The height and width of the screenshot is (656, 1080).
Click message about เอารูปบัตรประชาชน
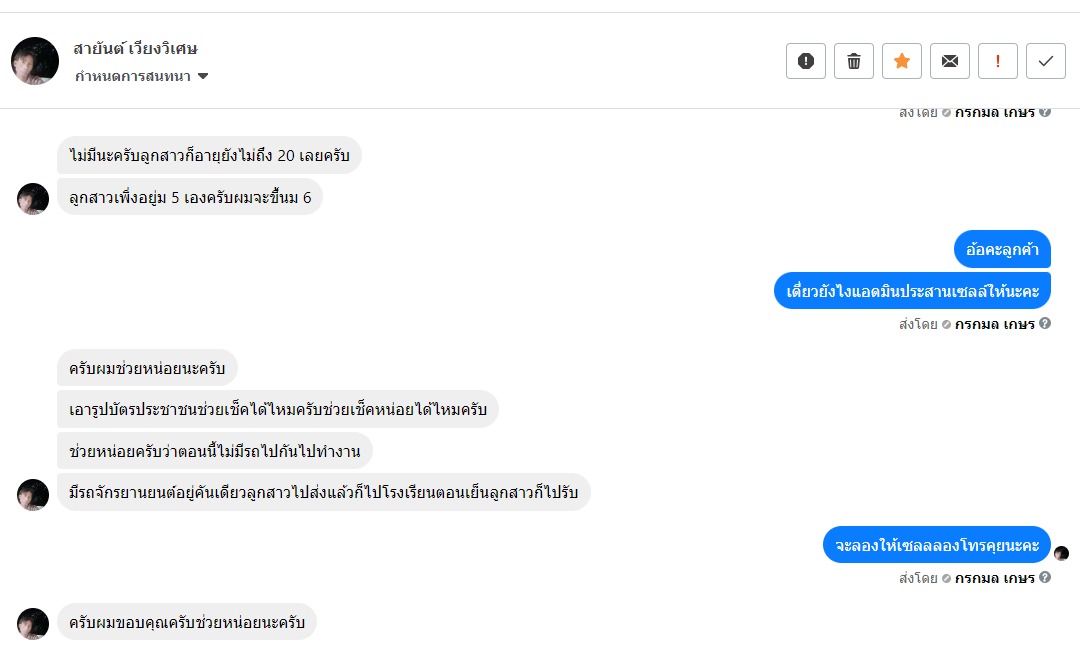coord(278,409)
